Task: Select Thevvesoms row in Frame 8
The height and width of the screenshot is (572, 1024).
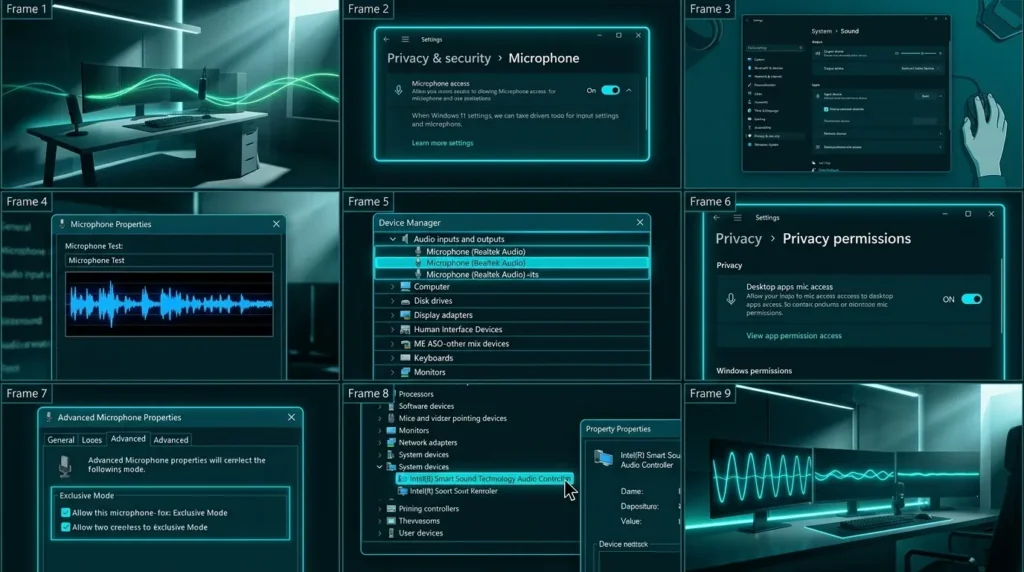Action: click(x=419, y=521)
